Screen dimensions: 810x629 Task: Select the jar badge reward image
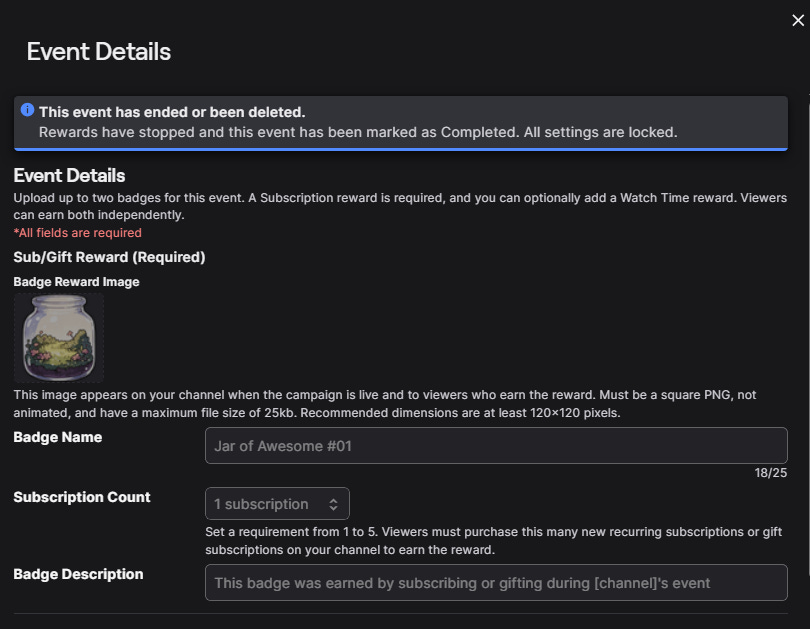59,338
